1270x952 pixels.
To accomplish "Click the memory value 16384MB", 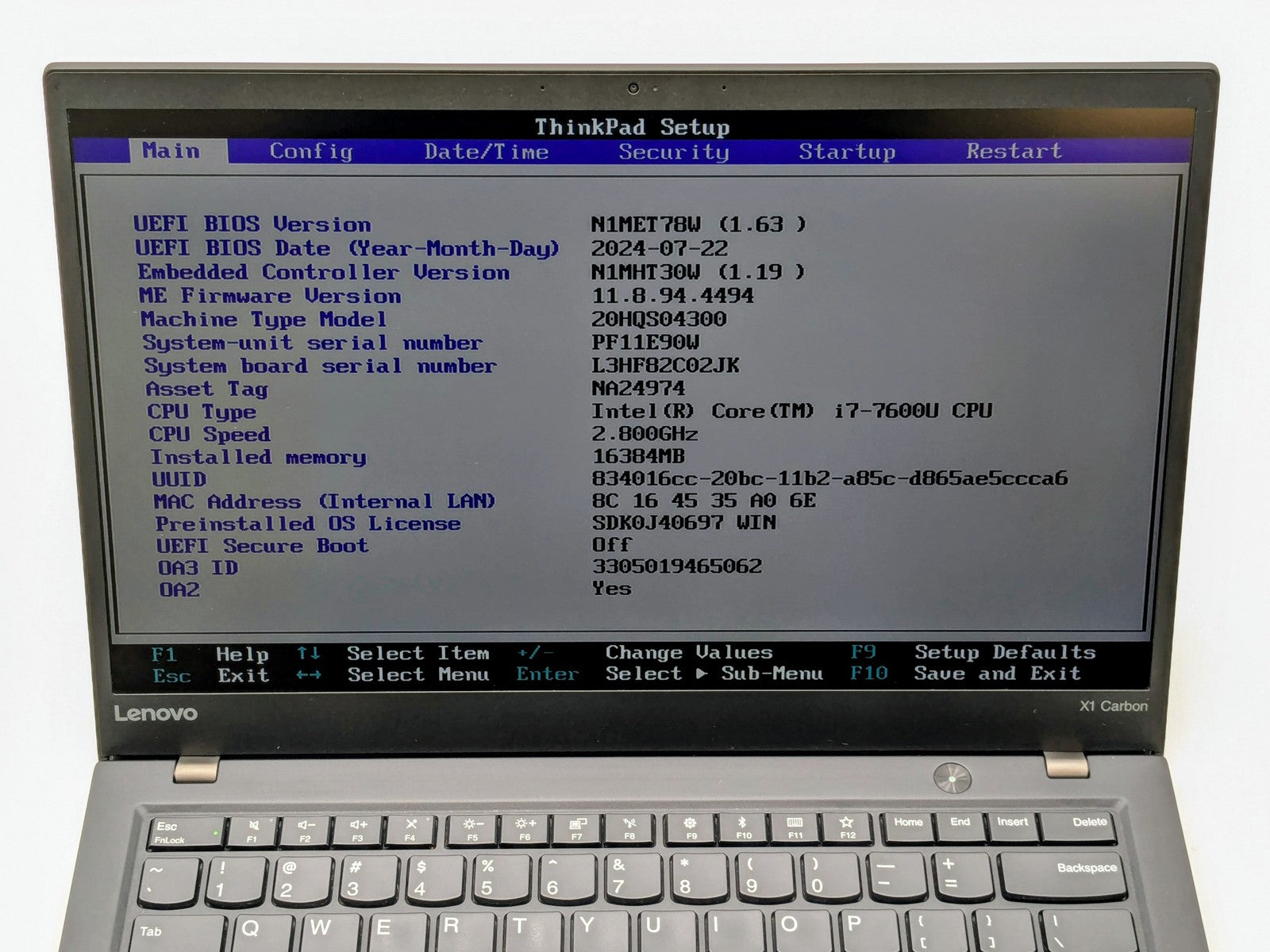I will coord(639,456).
